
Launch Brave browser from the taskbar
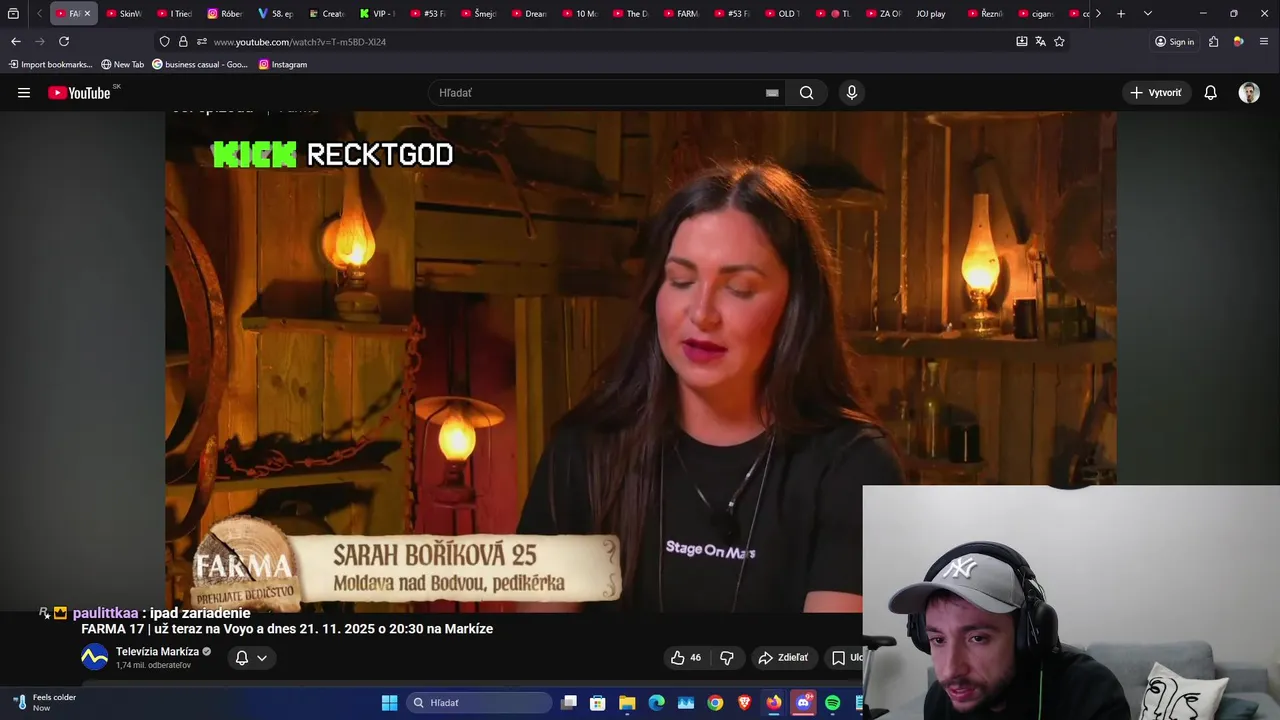744,703
